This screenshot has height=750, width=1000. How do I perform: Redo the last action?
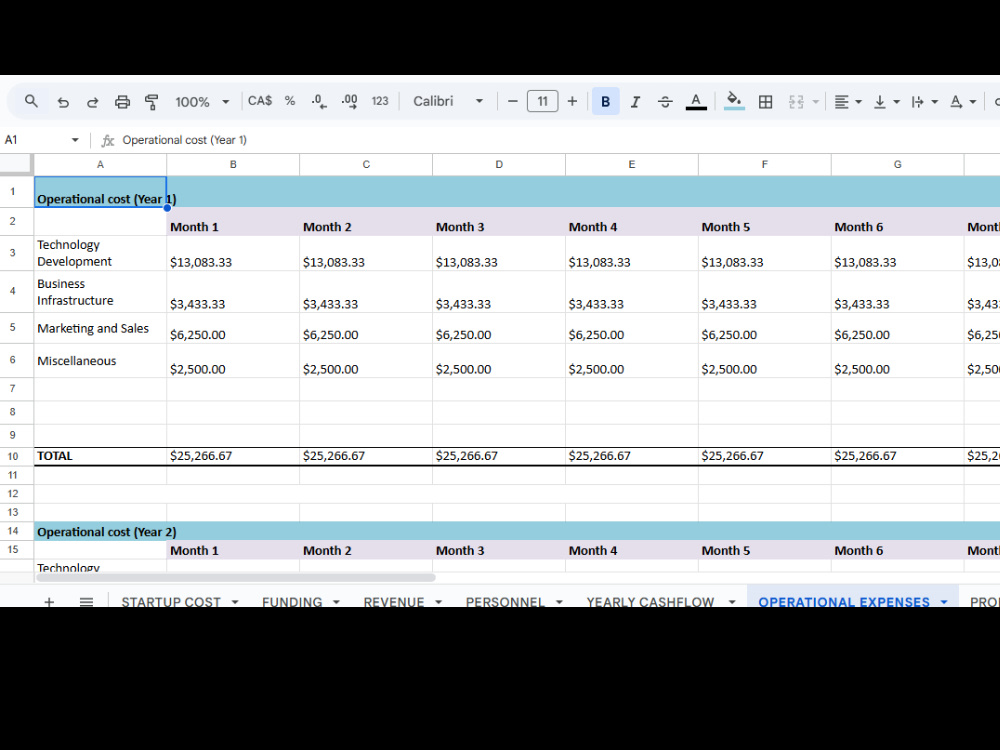92,101
